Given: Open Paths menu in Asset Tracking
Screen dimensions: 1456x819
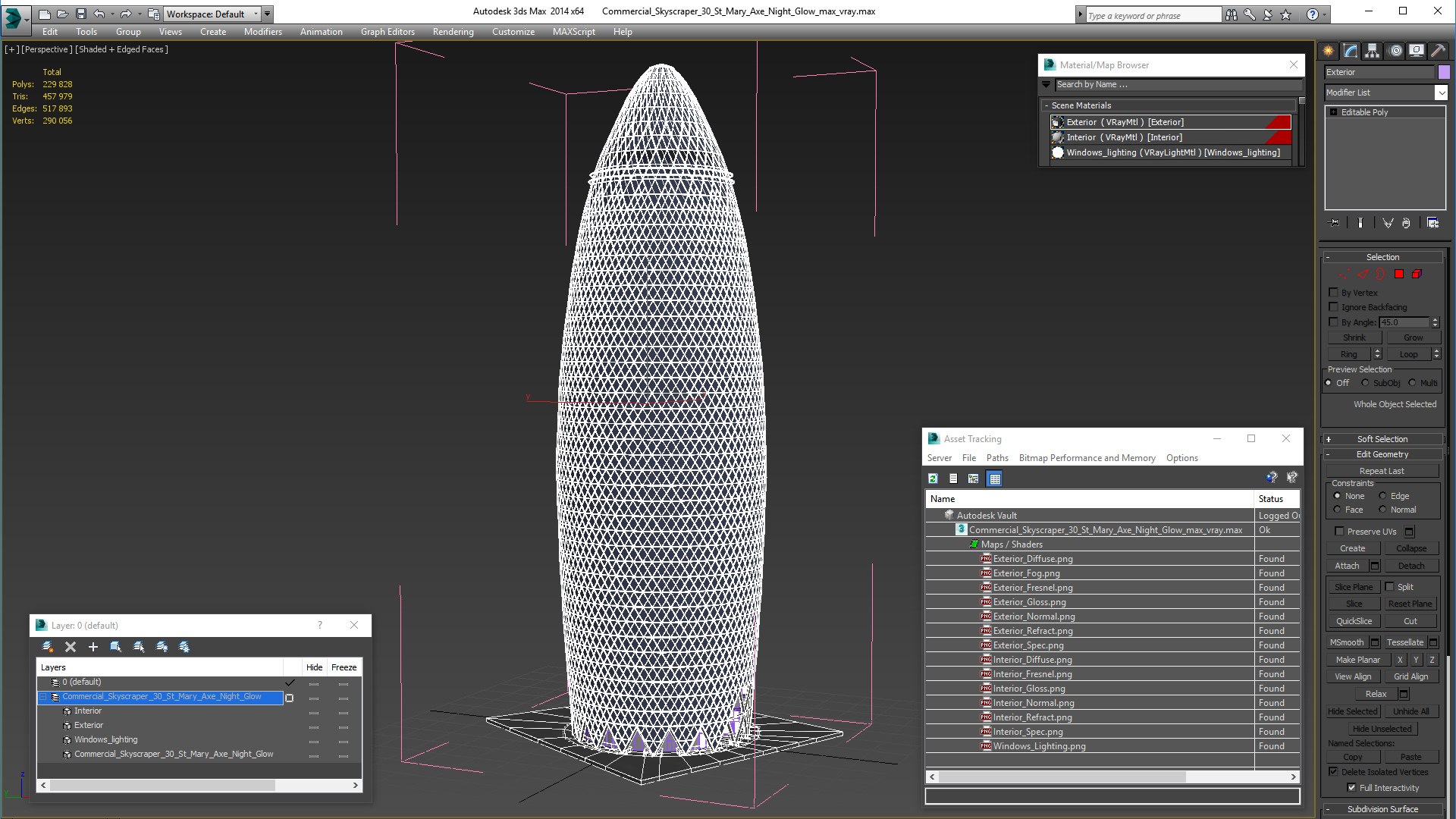Looking at the screenshot, I should [997, 458].
